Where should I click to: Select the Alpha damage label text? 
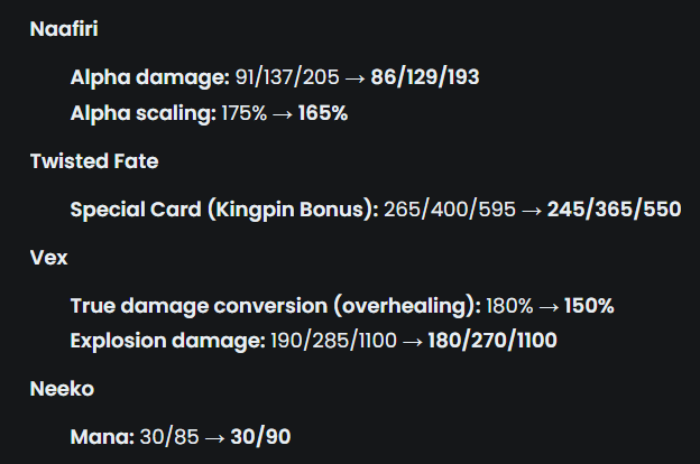click(150, 77)
